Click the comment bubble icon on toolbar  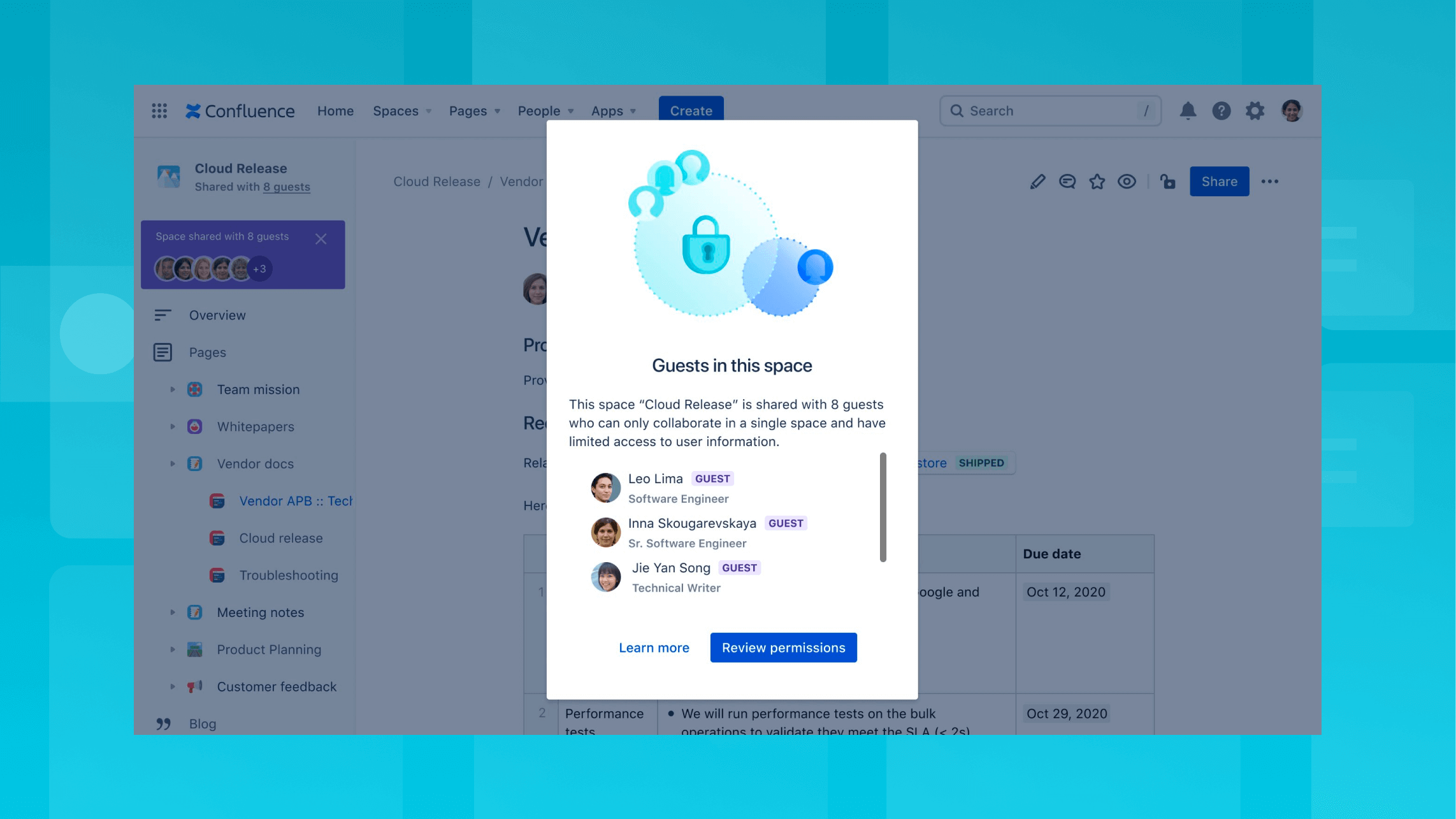(1067, 181)
